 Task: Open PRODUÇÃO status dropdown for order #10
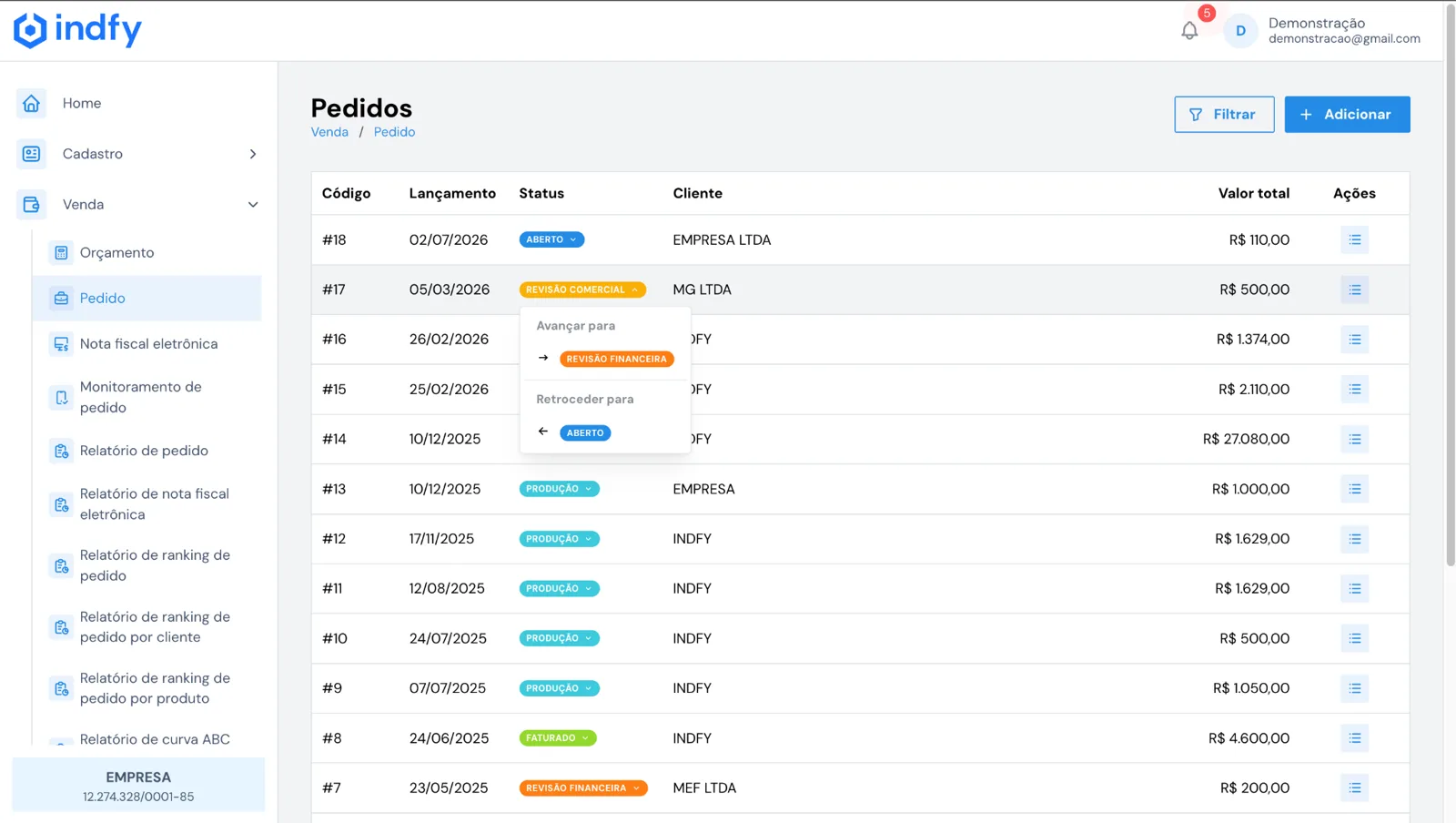[x=559, y=638]
